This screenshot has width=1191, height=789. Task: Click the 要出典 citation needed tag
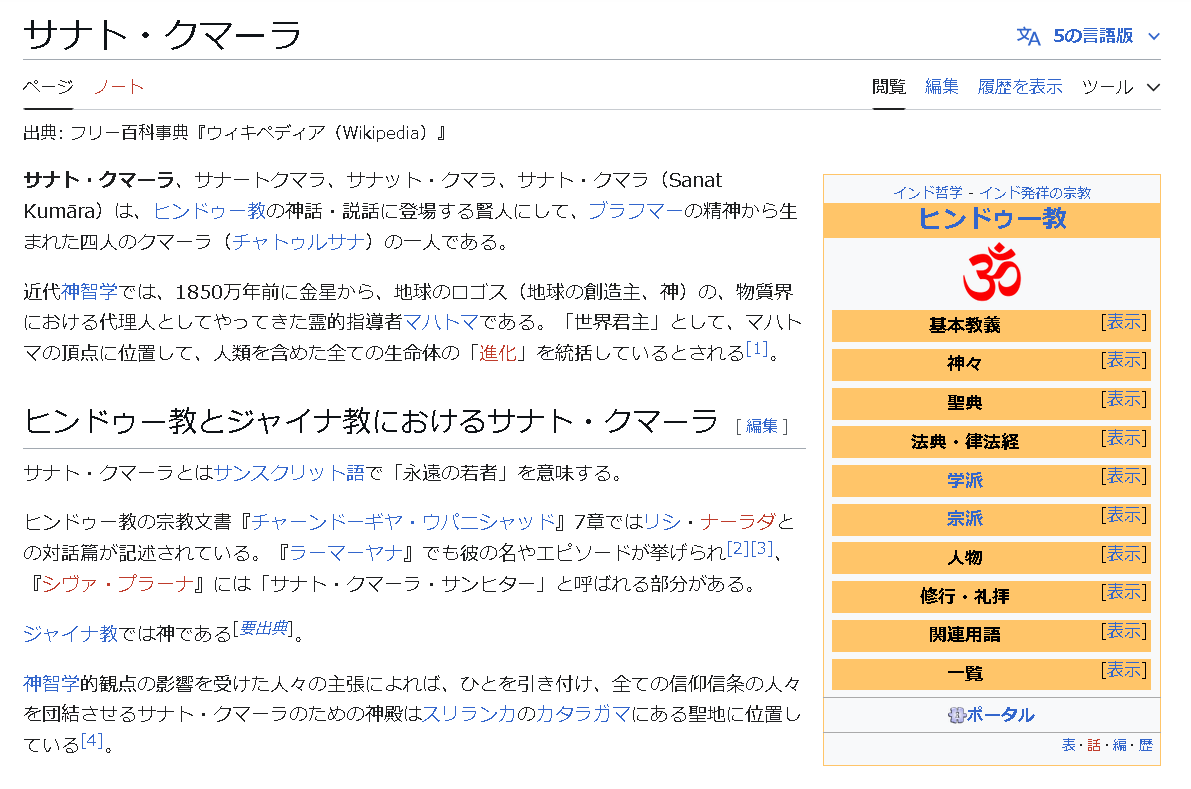[x=263, y=629]
